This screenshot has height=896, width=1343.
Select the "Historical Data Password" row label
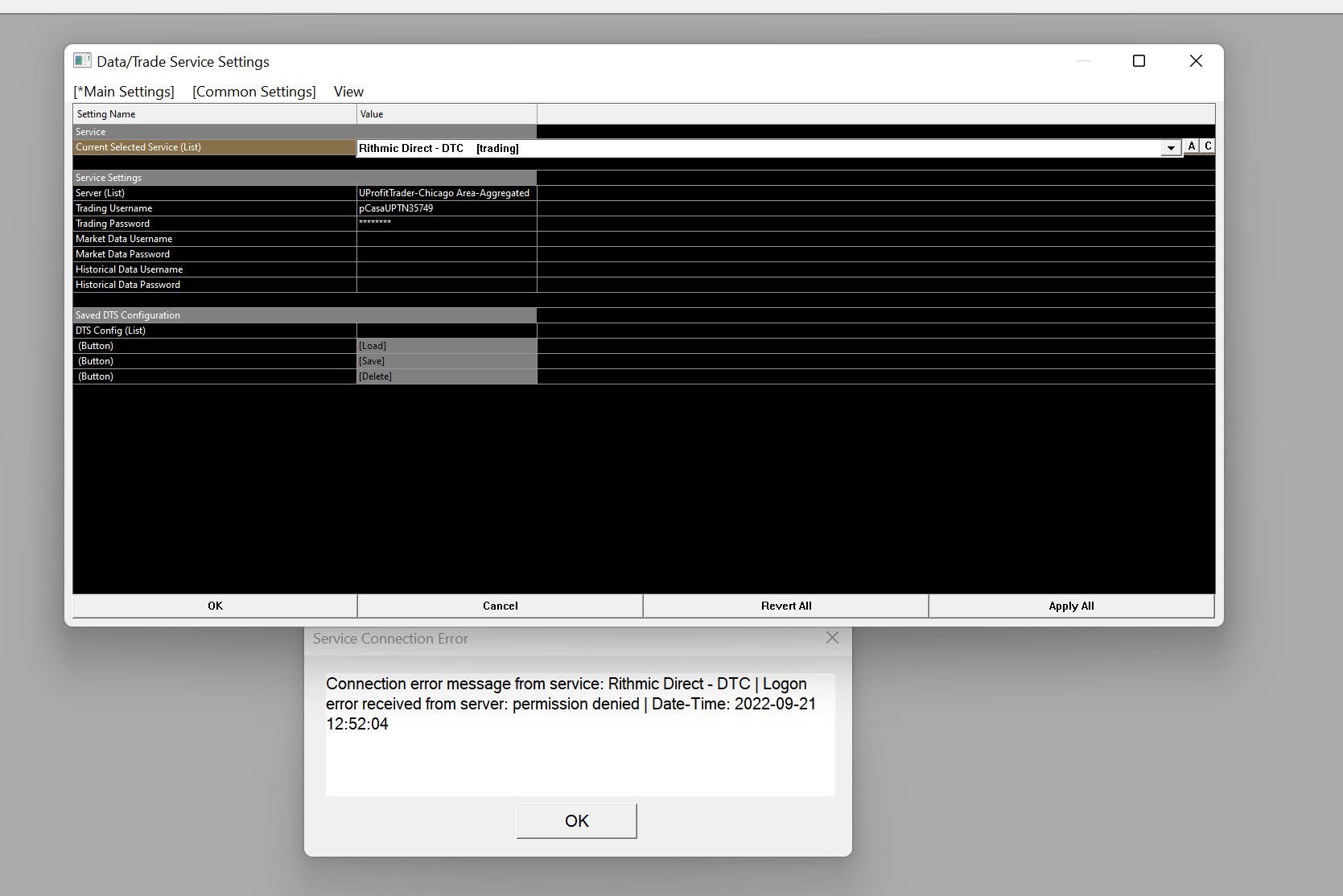click(x=215, y=285)
